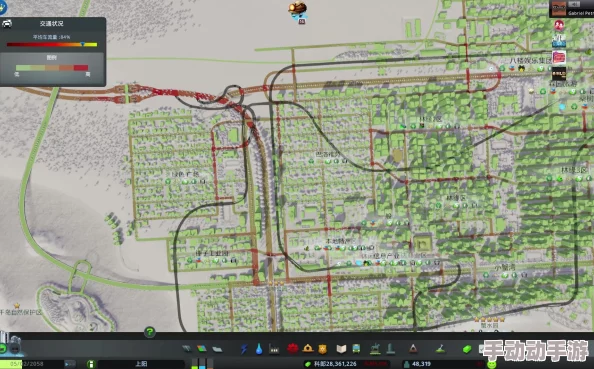
Task: Click the lightest green legend swatch
Action: click(x=23, y=68)
